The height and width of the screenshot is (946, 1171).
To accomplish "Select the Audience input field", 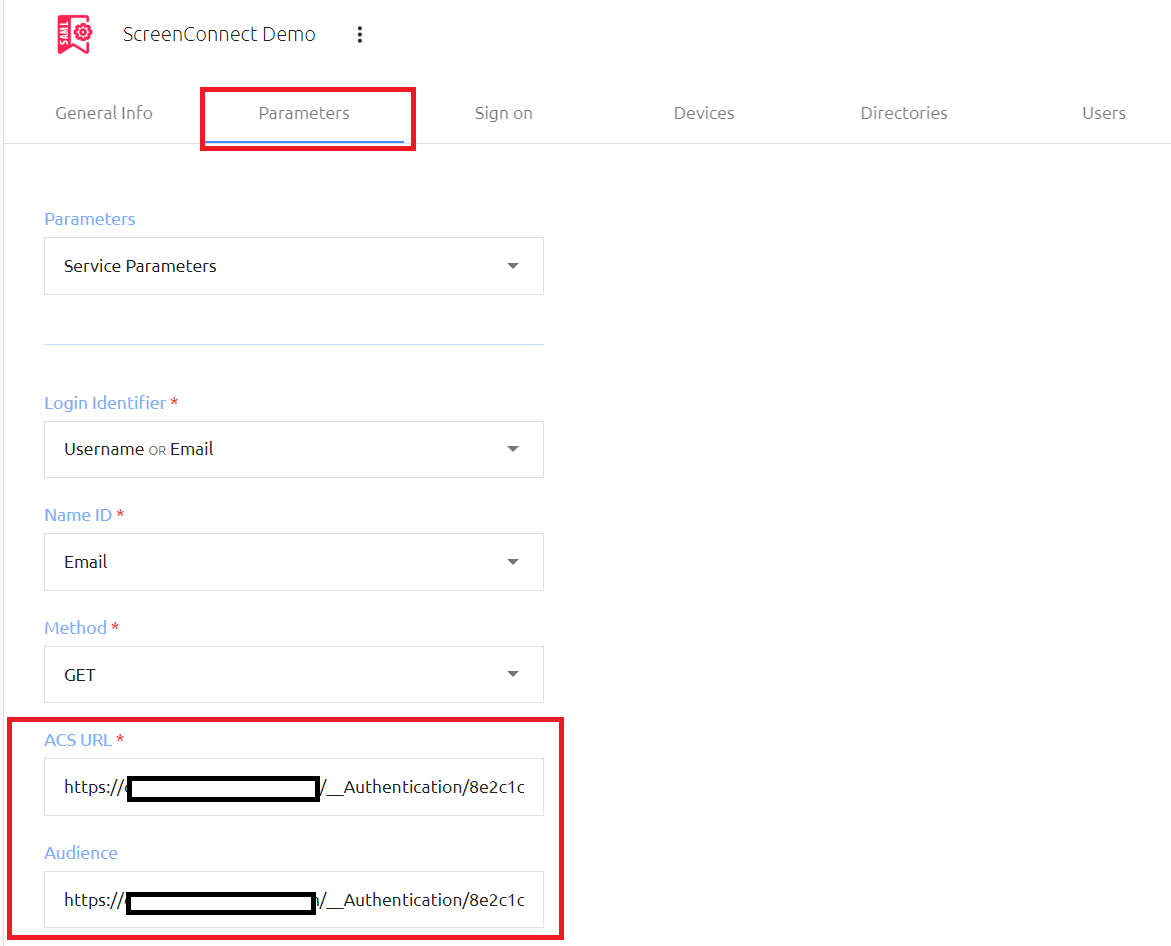I will 293,900.
